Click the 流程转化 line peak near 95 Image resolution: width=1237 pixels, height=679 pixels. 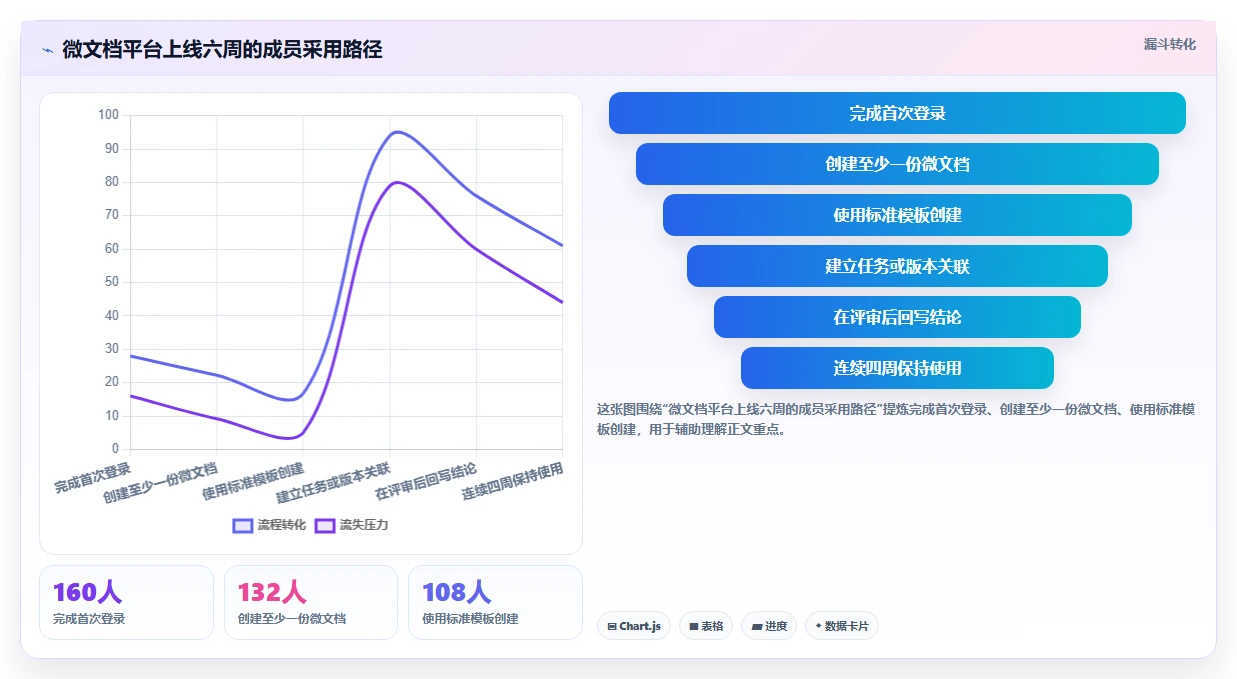(x=397, y=132)
